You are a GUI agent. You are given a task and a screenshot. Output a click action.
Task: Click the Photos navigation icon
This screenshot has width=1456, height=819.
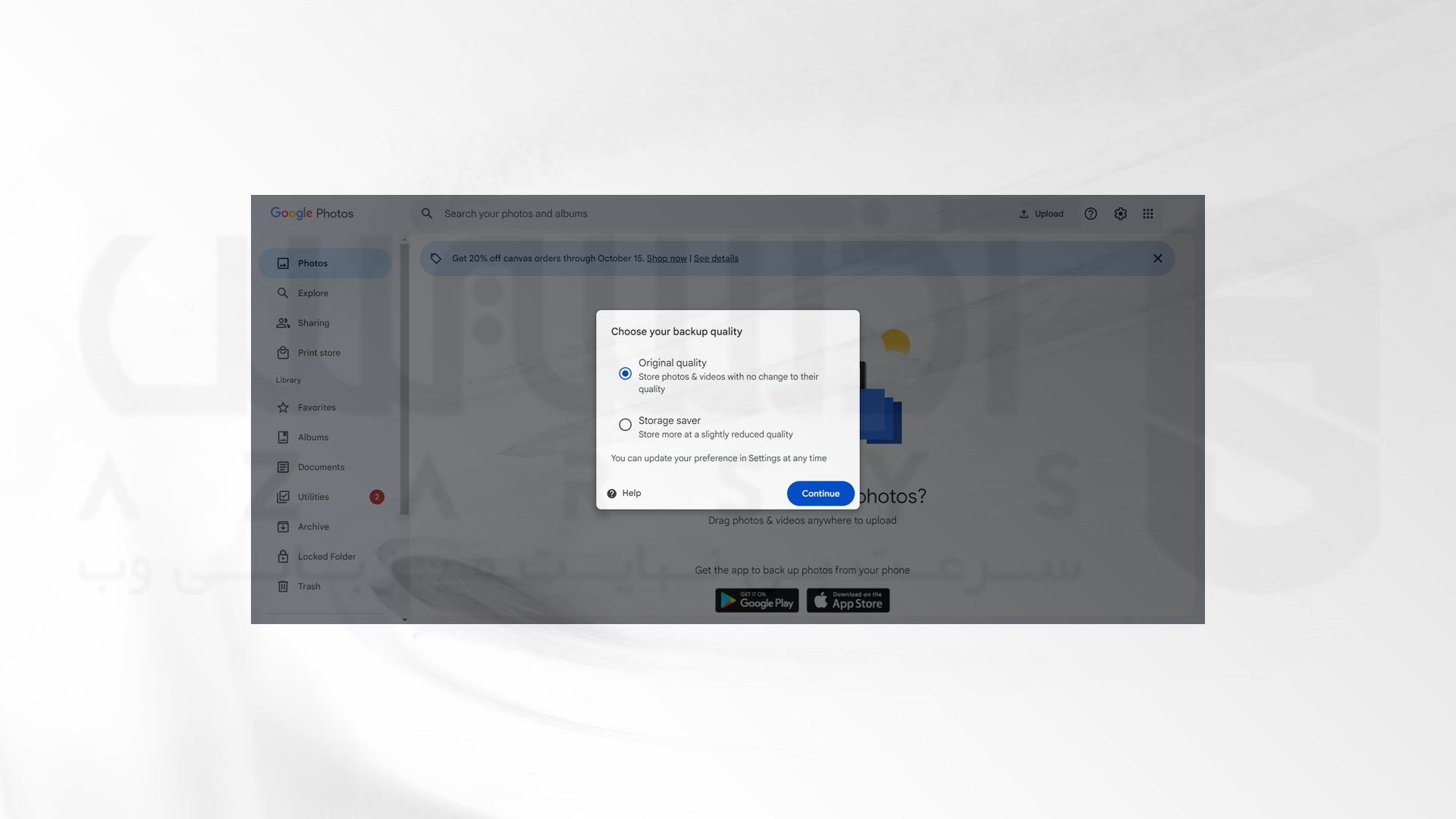pos(283,263)
